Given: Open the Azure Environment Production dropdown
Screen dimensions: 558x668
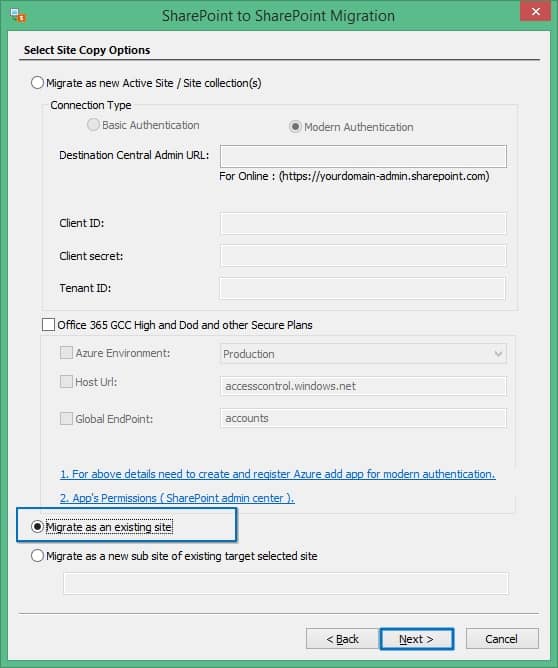Looking at the screenshot, I should coord(363,354).
